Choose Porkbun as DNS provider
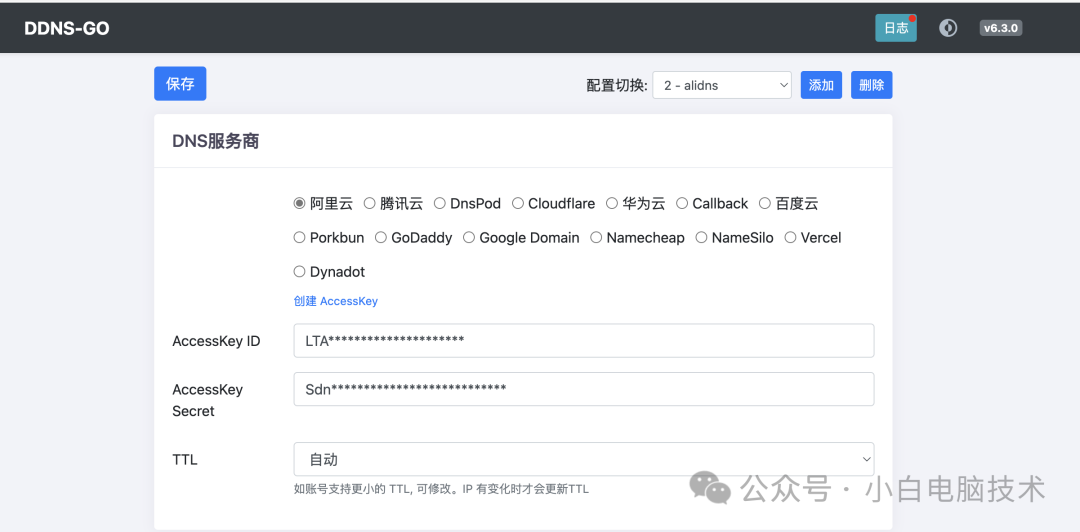1080x532 pixels. click(x=299, y=238)
